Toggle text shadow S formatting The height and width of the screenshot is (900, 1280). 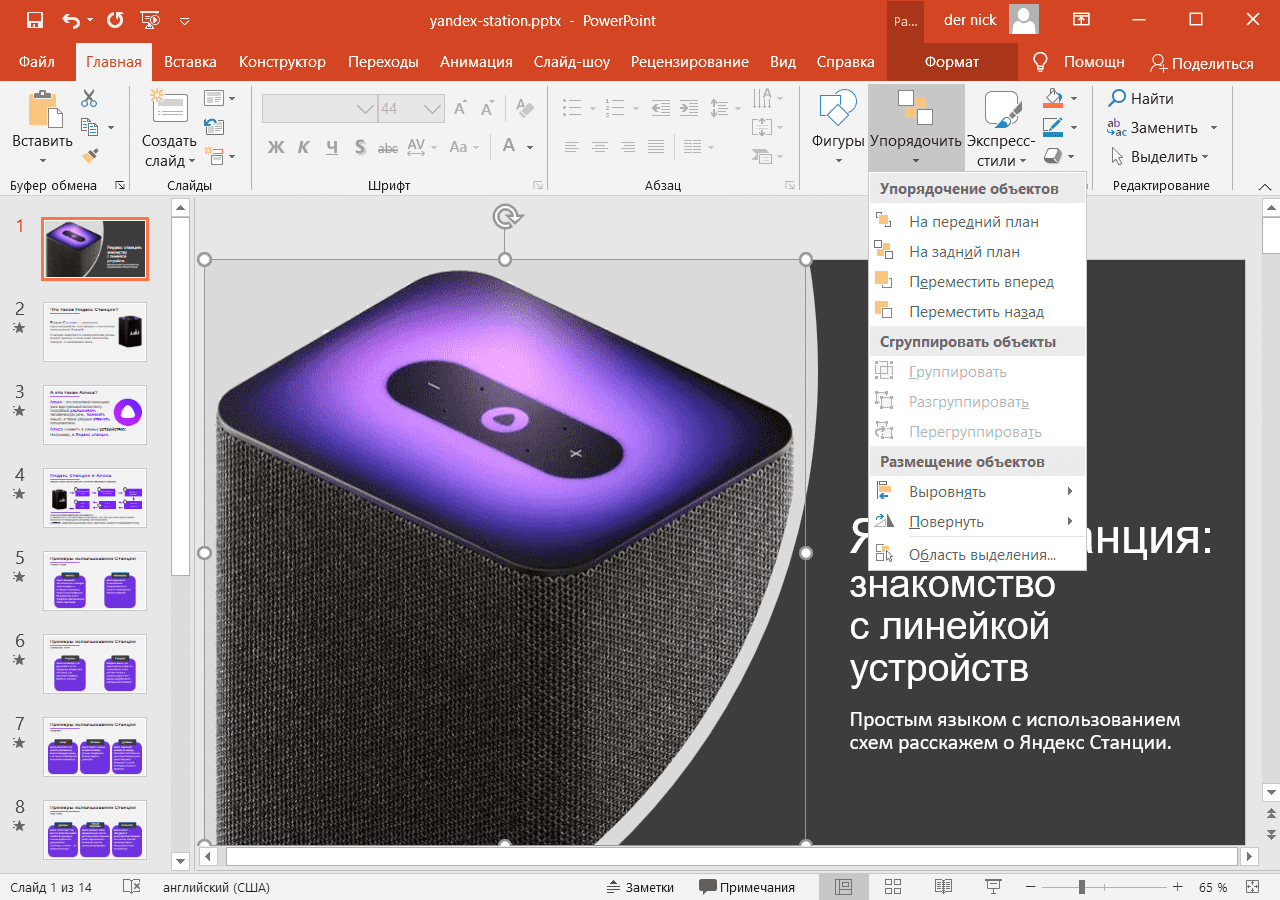pos(360,147)
